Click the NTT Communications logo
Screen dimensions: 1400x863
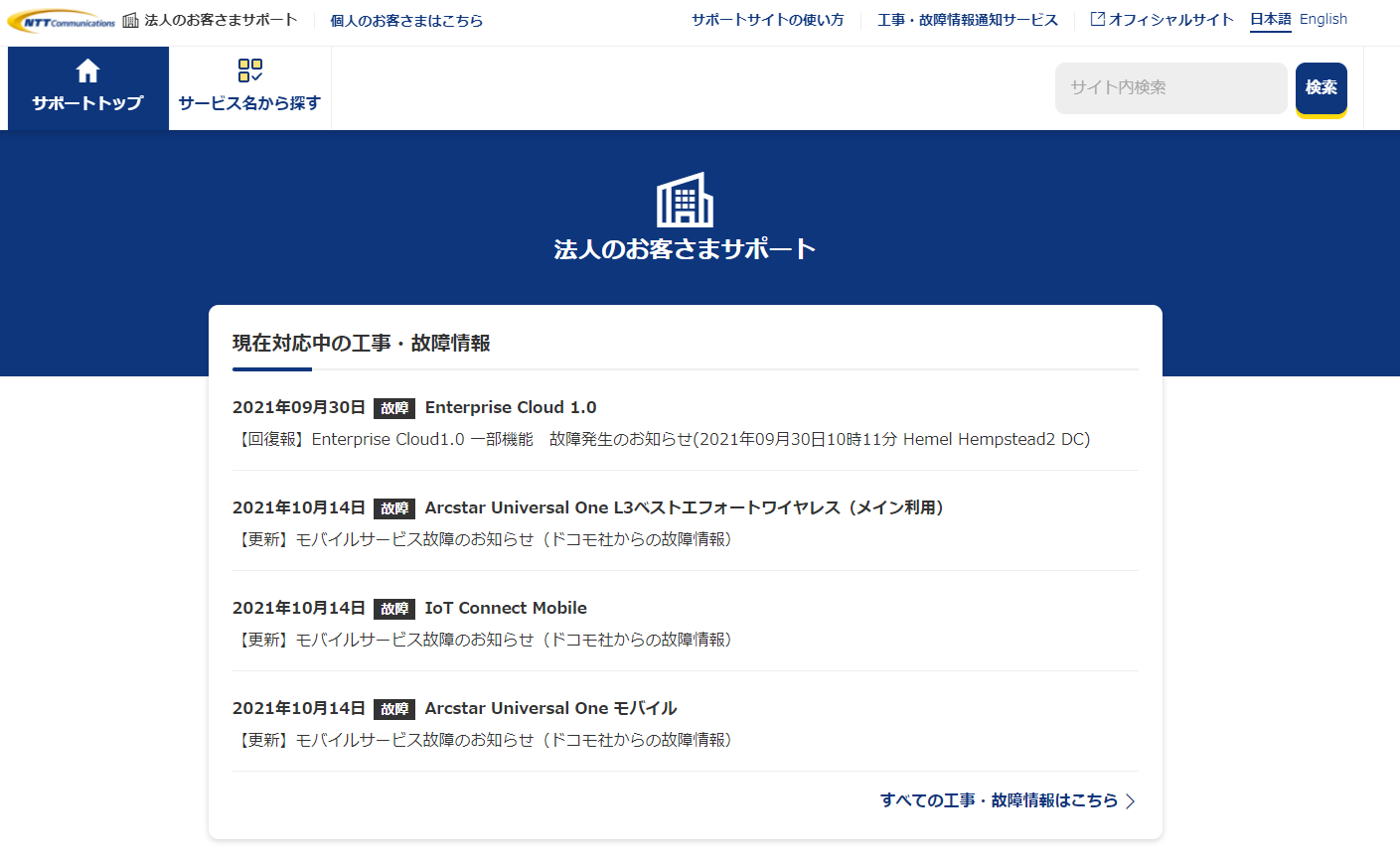[x=62, y=21]
